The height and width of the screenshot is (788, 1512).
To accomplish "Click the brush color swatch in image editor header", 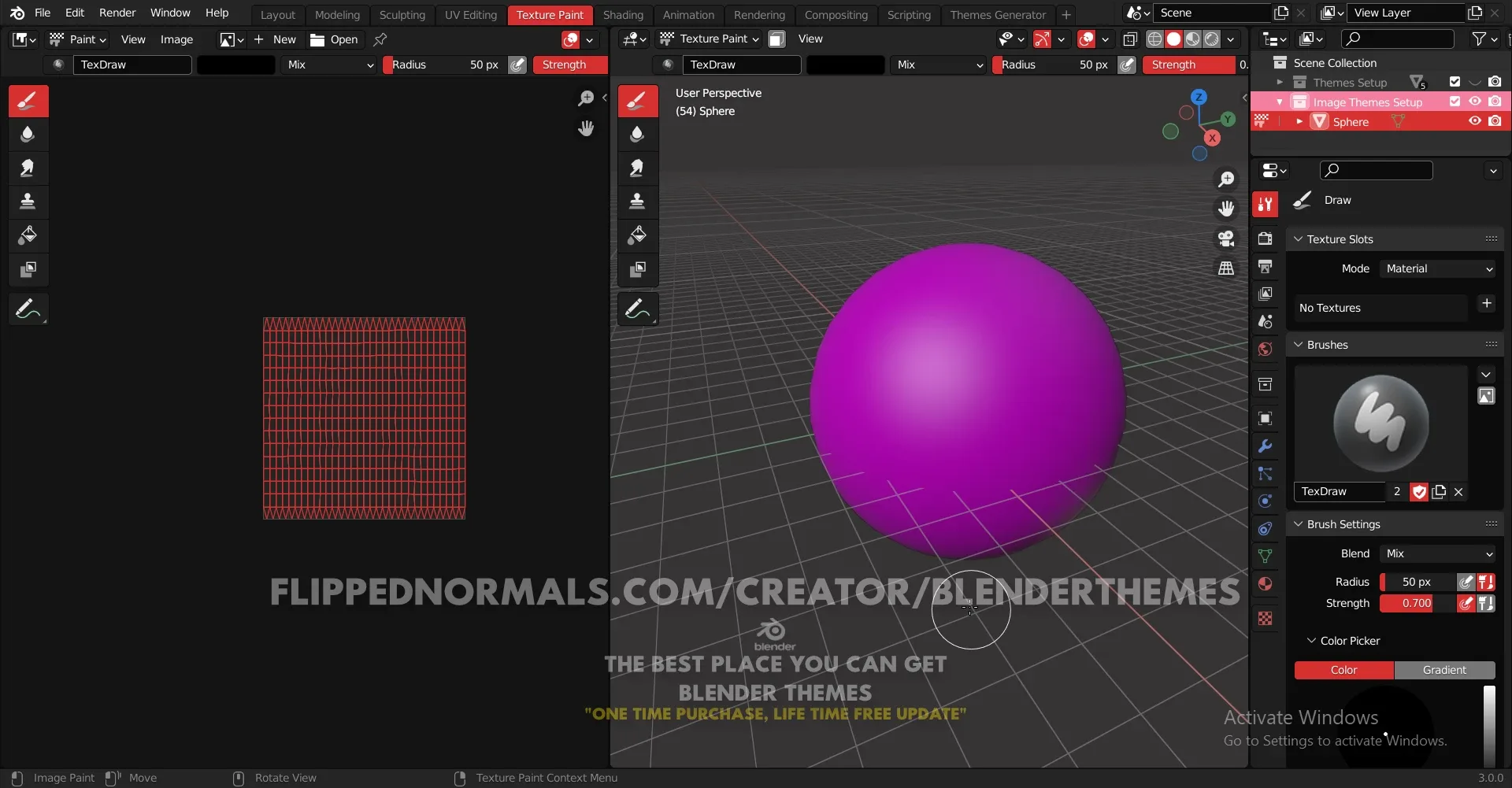I will 235,65.
